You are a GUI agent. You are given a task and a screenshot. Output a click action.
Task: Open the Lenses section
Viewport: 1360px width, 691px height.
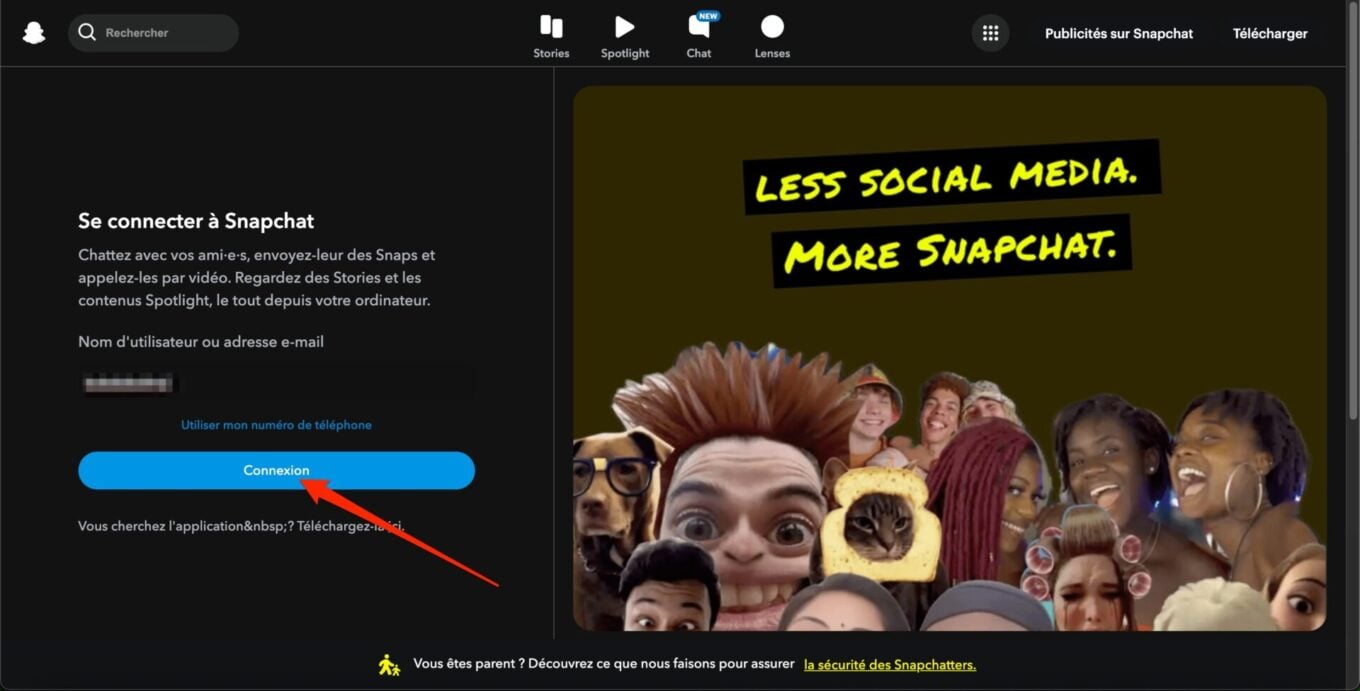coord(772,37)
